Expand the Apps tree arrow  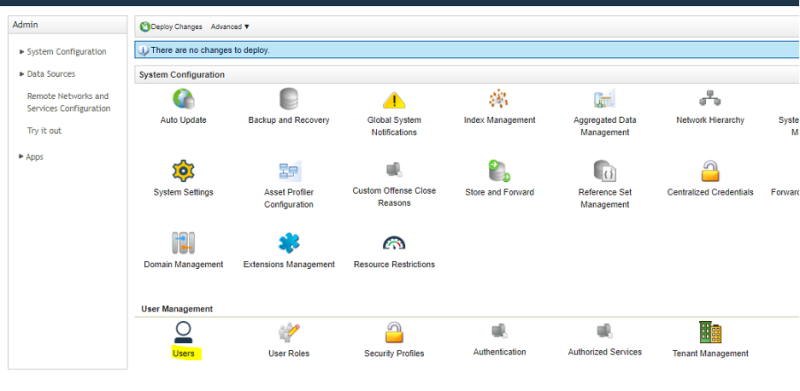pos(21,156)
